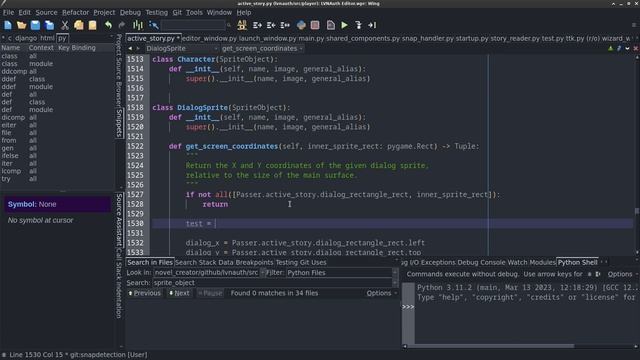Click the Search field containing sprite_object
This screenshot has height=360, width=640.
(272, 282)
